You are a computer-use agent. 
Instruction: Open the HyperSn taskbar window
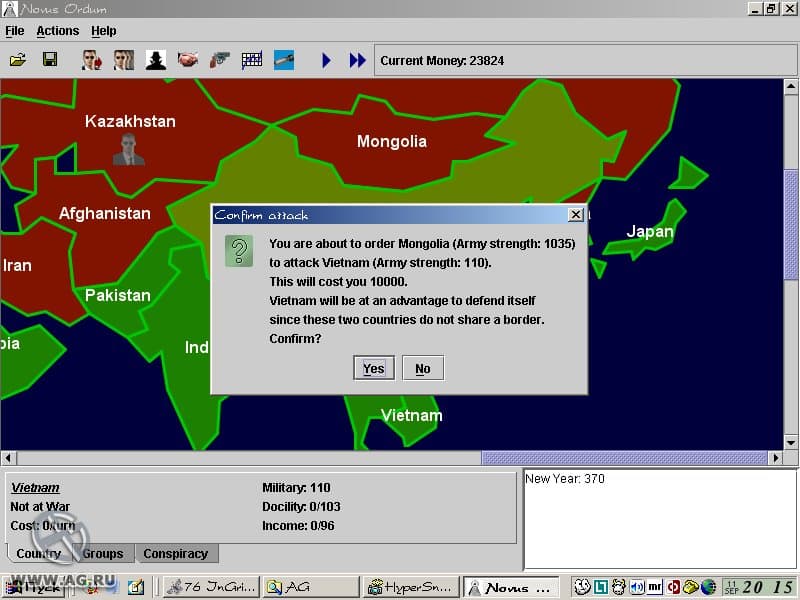click(x=411, y=587)
